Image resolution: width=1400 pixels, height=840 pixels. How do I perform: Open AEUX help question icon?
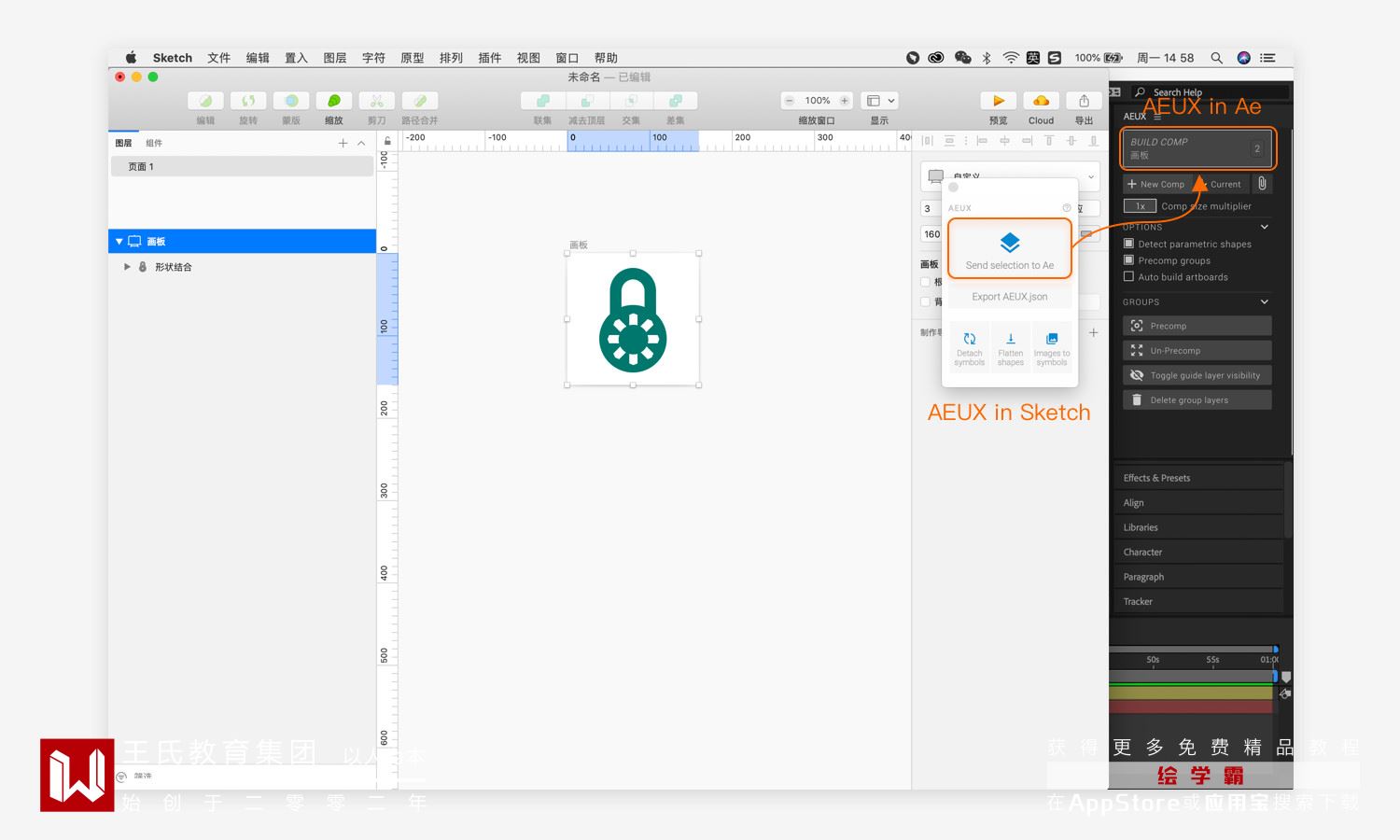(1067, 208)
